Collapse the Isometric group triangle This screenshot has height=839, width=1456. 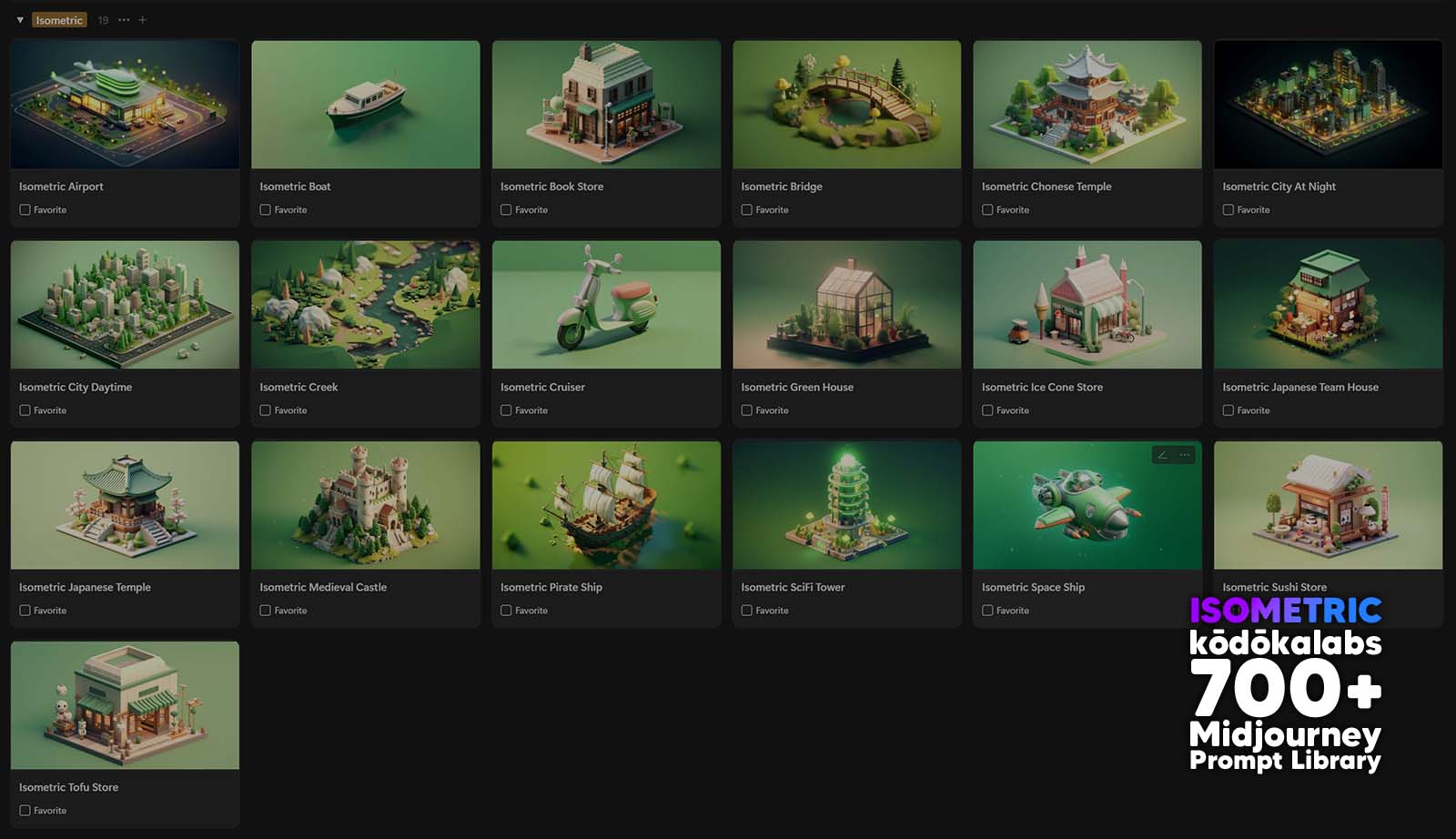pos(20,20)
